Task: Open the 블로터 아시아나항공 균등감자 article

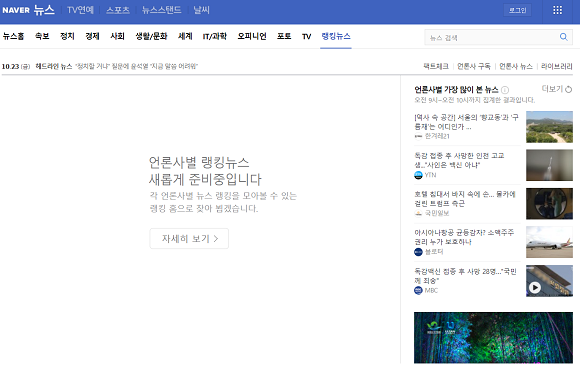Action: [464, 237]
